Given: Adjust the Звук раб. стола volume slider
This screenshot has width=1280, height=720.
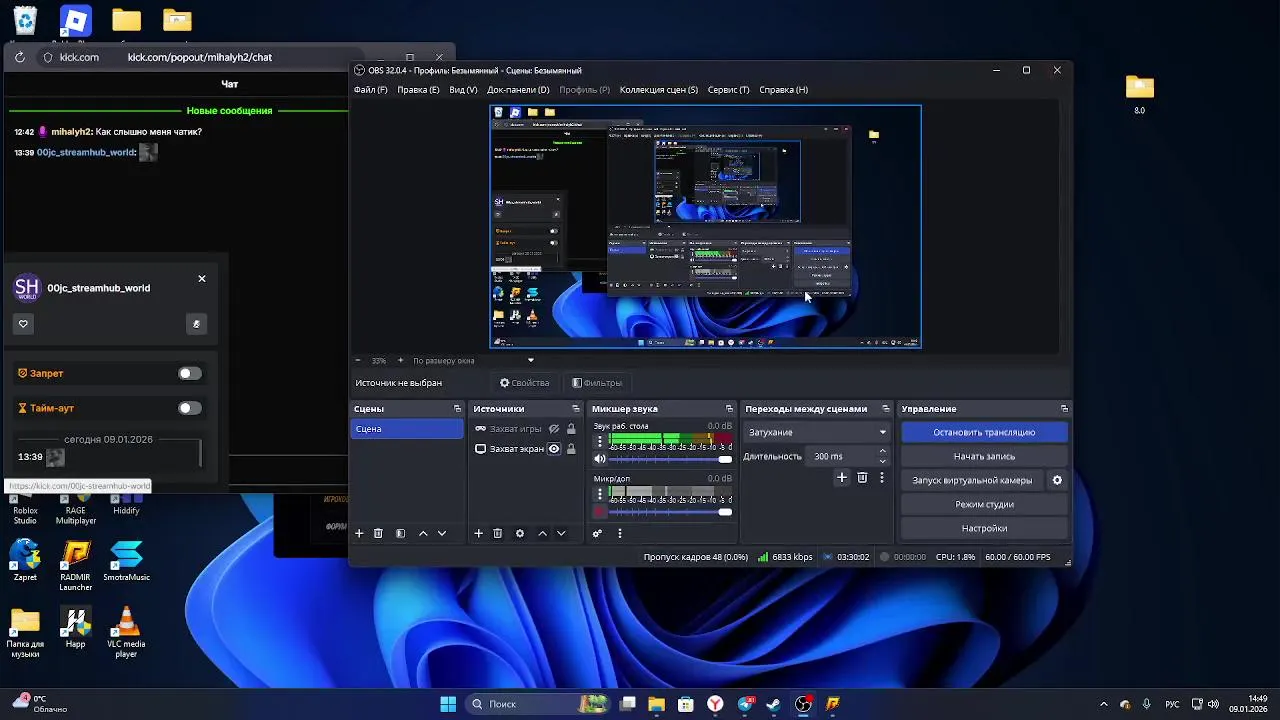Looking at the screenshot, I should pyautogui.click(x=671, y=459).
